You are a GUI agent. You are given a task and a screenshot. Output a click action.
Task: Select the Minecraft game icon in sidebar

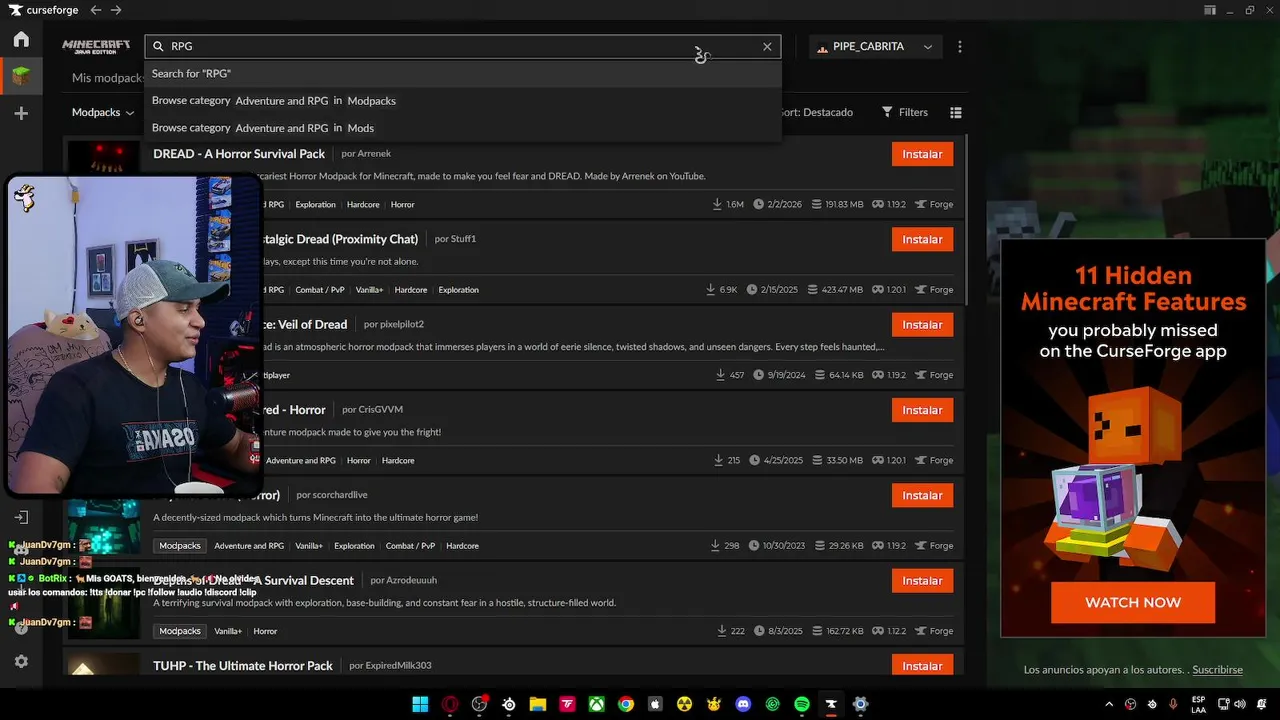(x=21, y=76)
